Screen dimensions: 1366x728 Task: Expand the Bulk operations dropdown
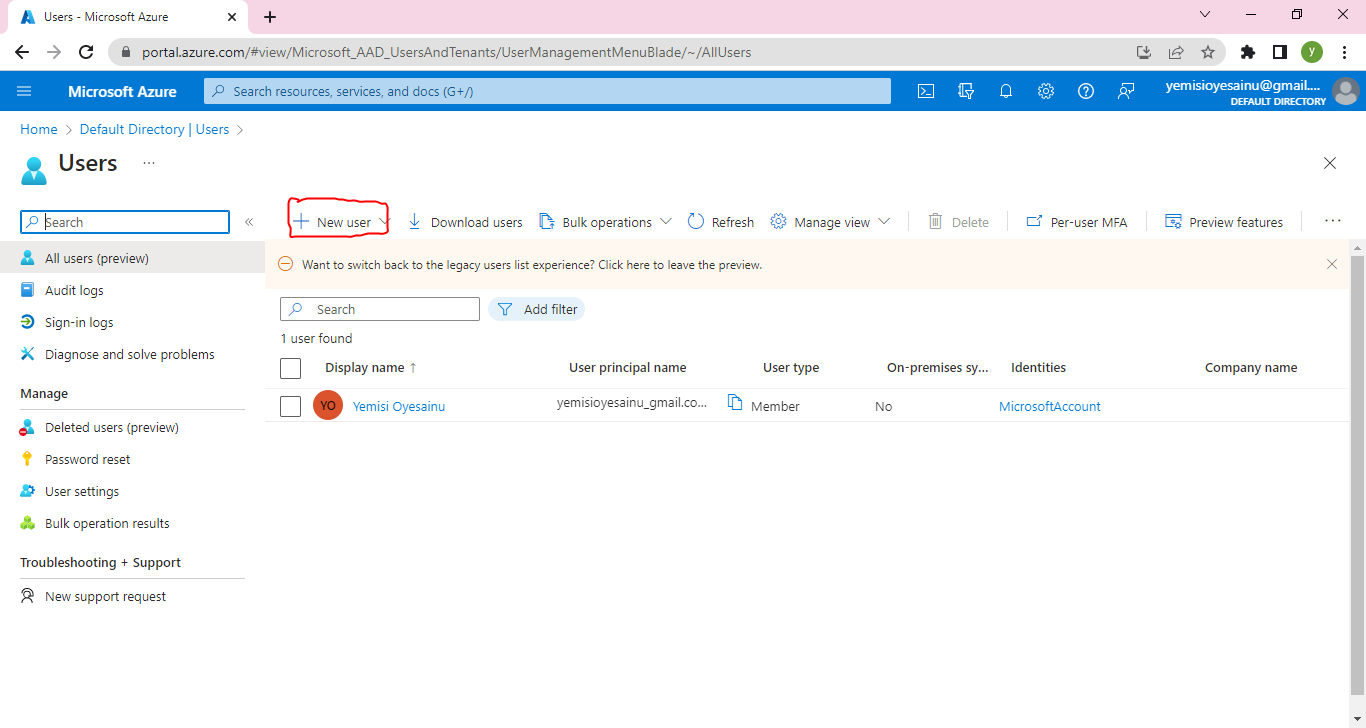tap(666, 222)
